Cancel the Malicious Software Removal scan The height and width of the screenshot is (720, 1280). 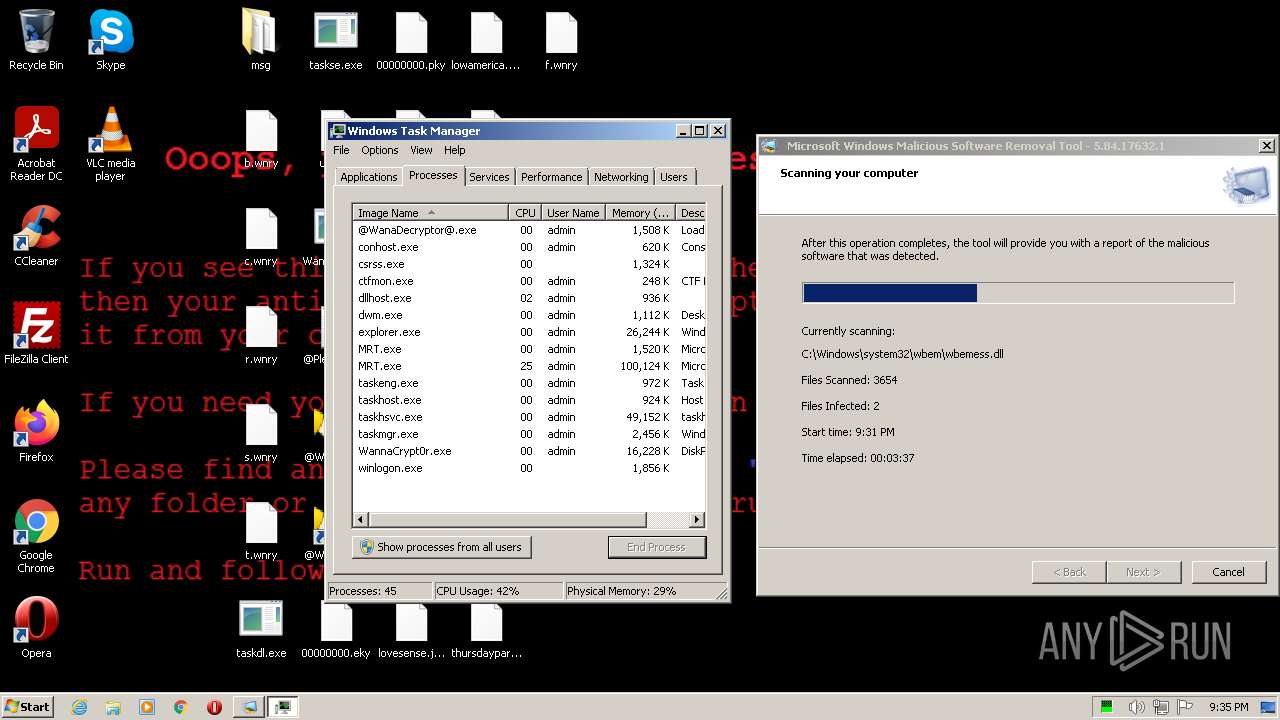1228,572
